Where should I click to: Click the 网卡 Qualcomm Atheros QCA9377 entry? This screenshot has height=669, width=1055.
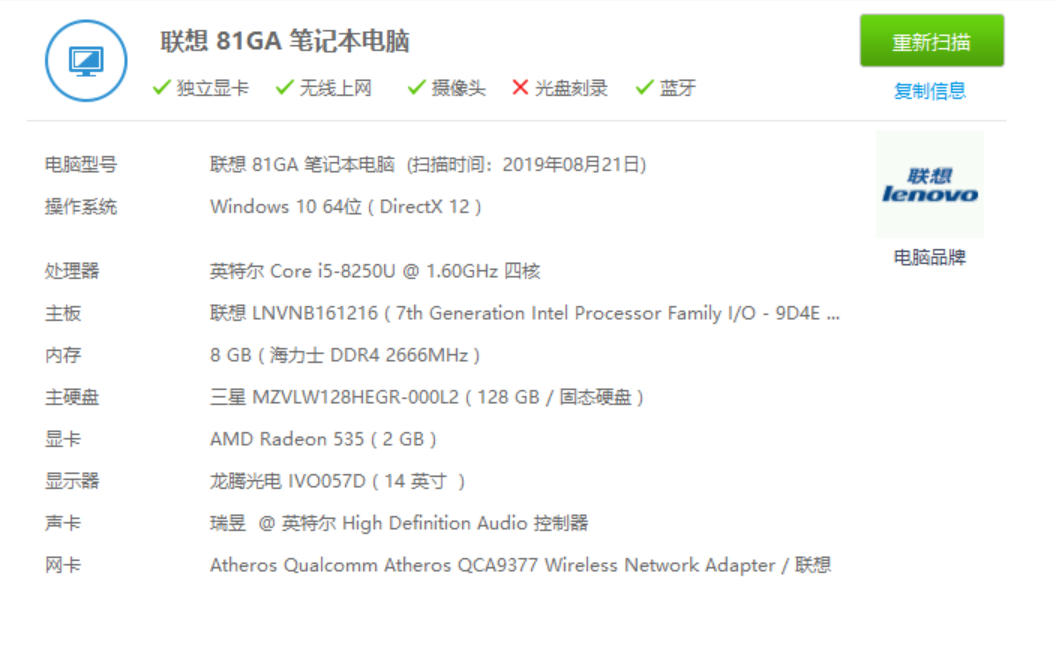[x=520, y=566]
